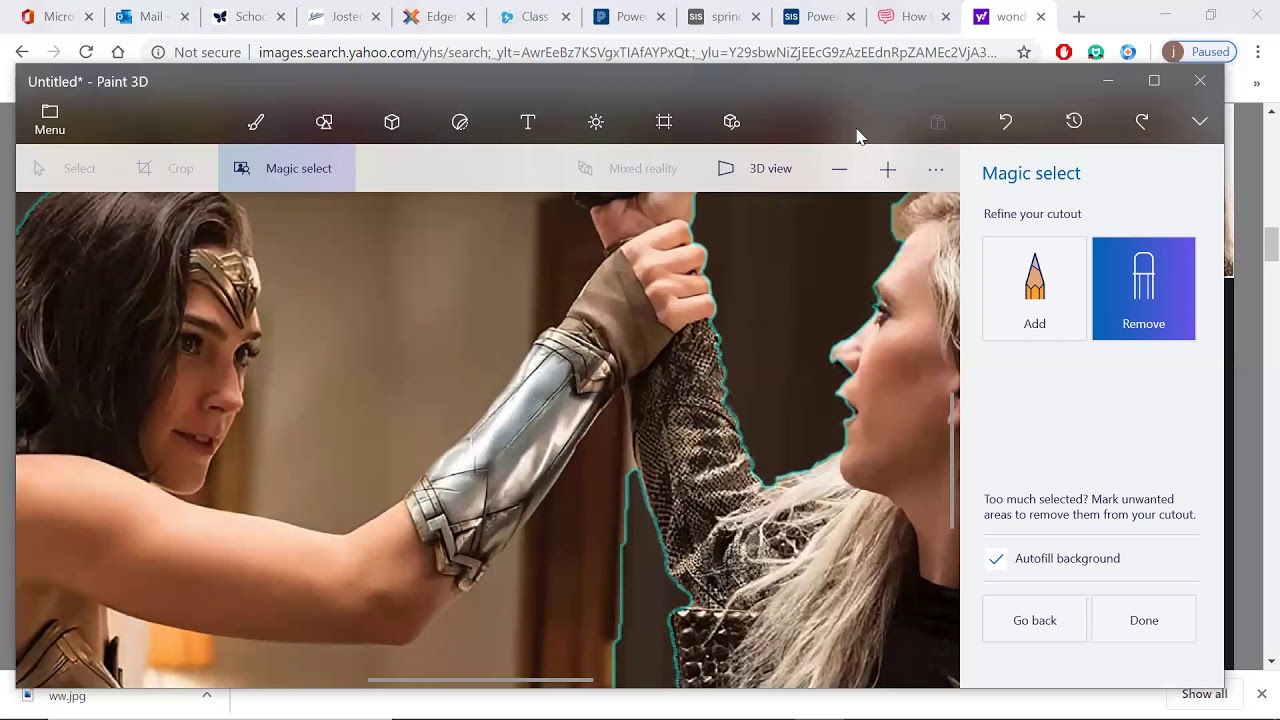Uncheck Autofill background

click(x=996, y=559)
